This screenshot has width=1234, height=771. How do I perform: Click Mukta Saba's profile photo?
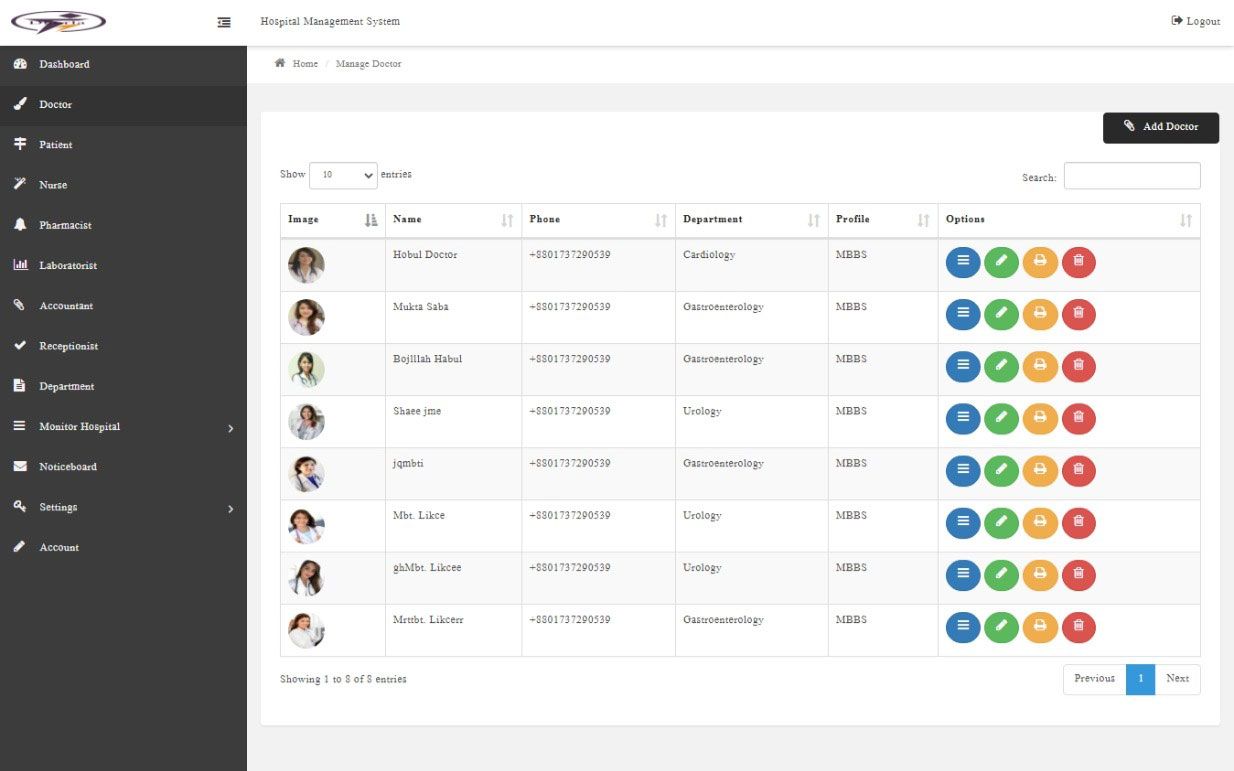[x=306, y=317]
